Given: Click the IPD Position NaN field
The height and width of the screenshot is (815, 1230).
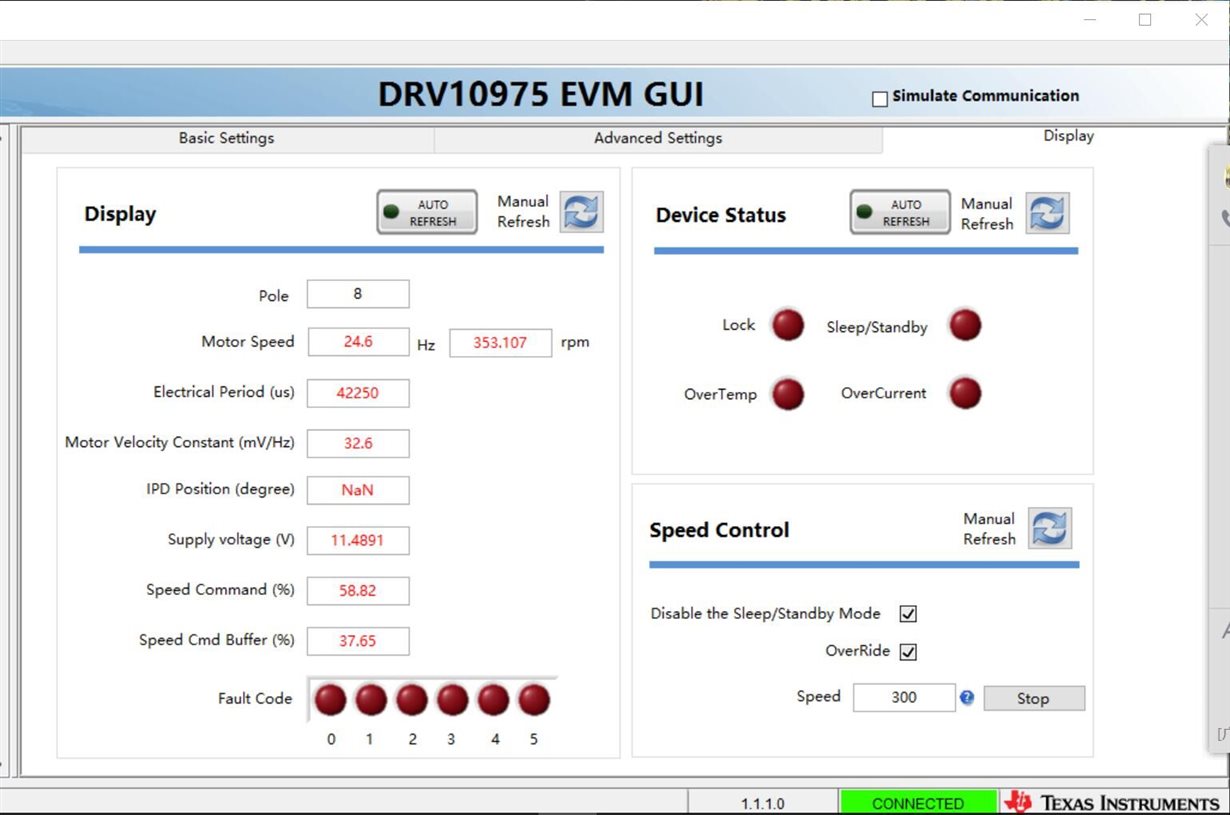Looking at the screenshot, I should (x=358, y=490).
